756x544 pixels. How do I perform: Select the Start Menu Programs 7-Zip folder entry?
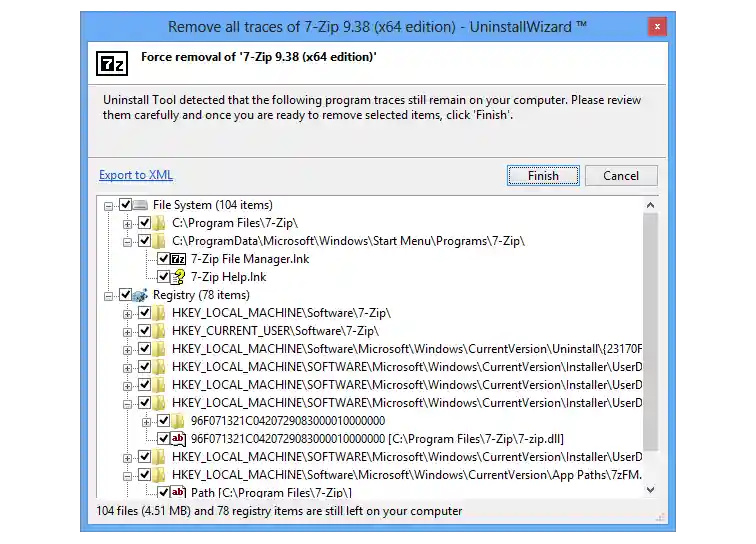348,241
